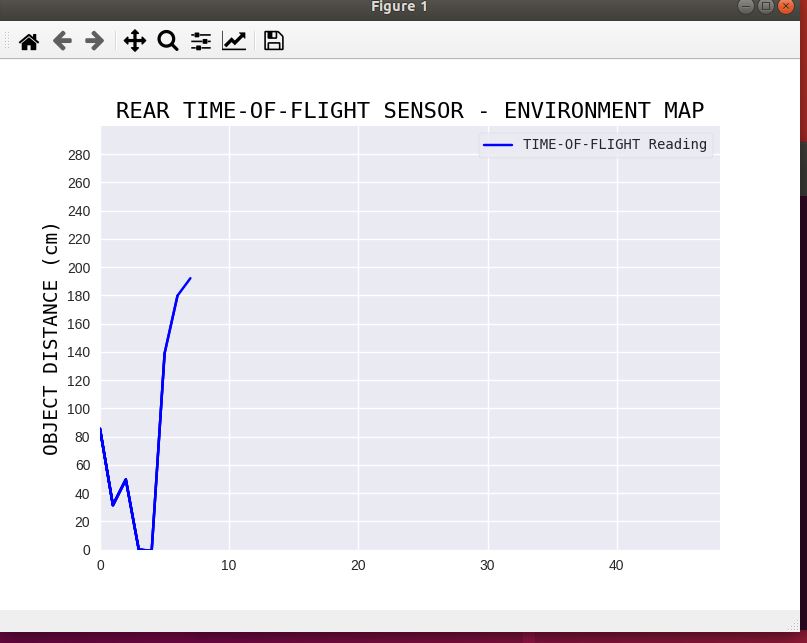Click y-axis tick label 280
Viewport: 807px width, 643px height.
(79, 155)
